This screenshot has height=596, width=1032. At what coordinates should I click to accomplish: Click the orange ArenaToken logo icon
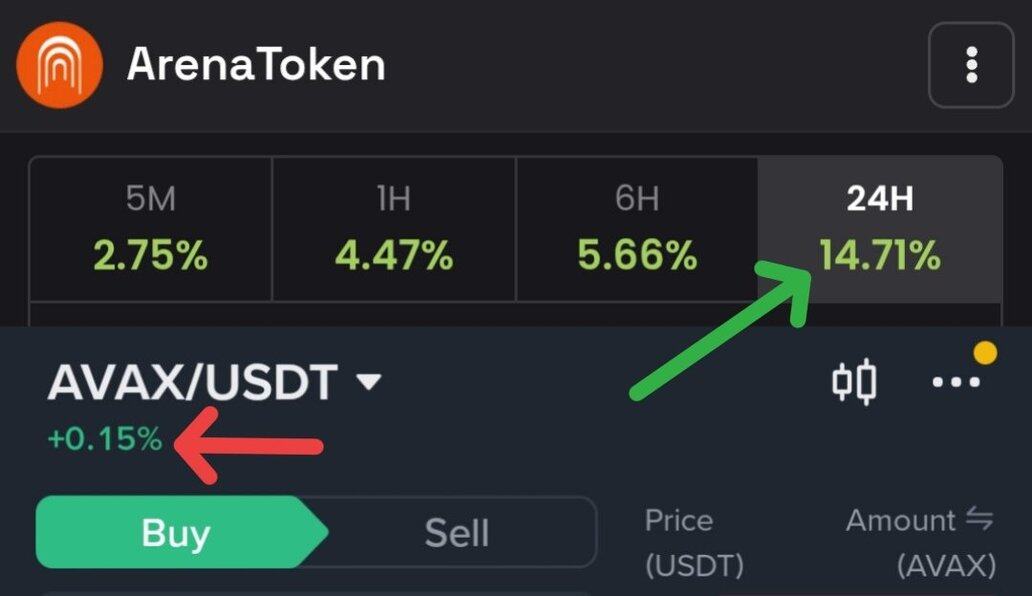(59, 65)
